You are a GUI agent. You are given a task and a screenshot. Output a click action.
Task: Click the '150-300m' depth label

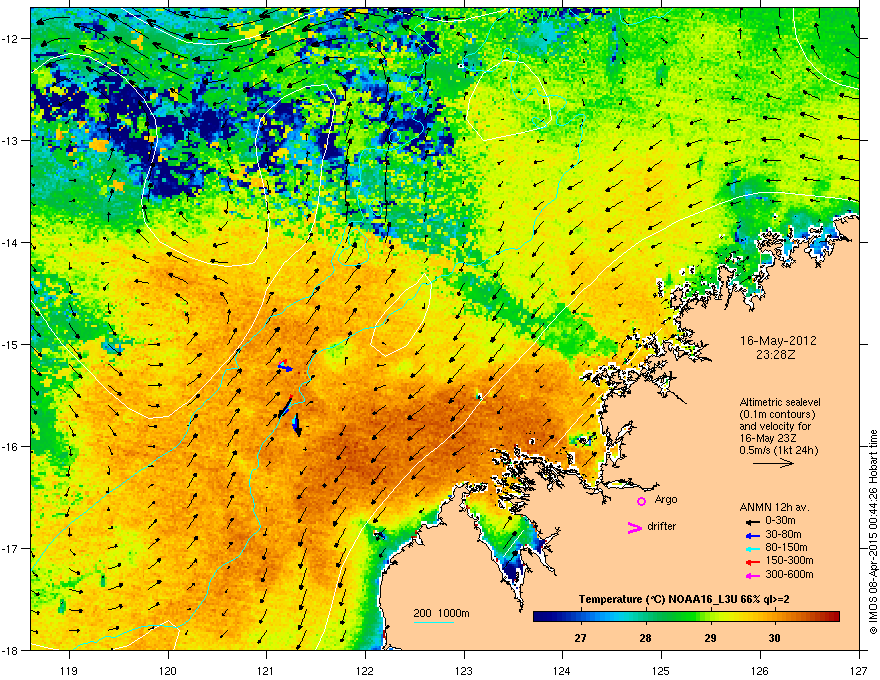pos(789,560)
